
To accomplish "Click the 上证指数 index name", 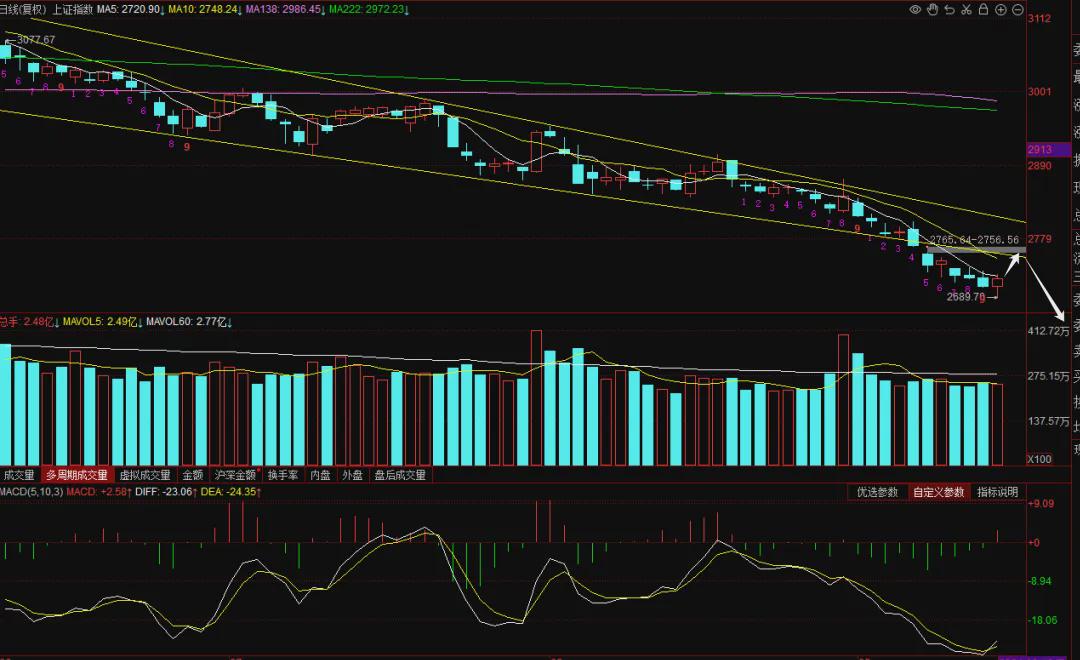I will (x=72, y=10).
